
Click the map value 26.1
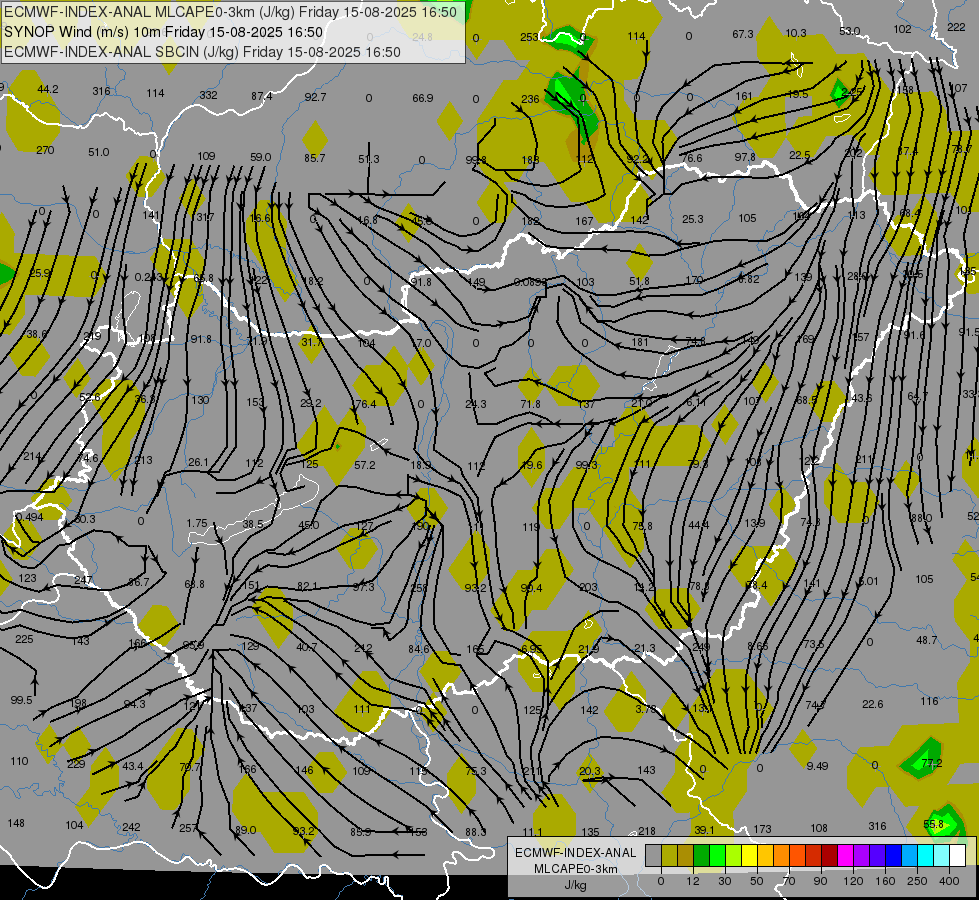pyautogui.click(x=198, y=462)
